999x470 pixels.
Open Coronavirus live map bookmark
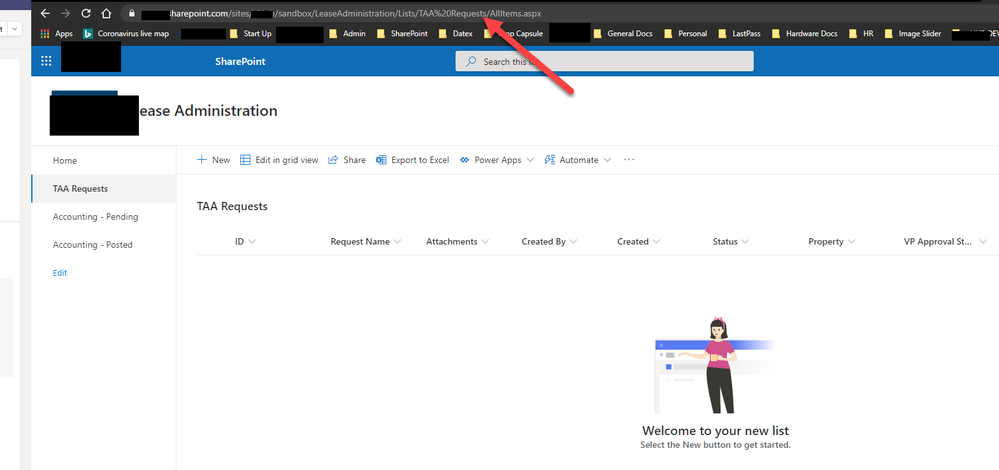pos(126,34)
